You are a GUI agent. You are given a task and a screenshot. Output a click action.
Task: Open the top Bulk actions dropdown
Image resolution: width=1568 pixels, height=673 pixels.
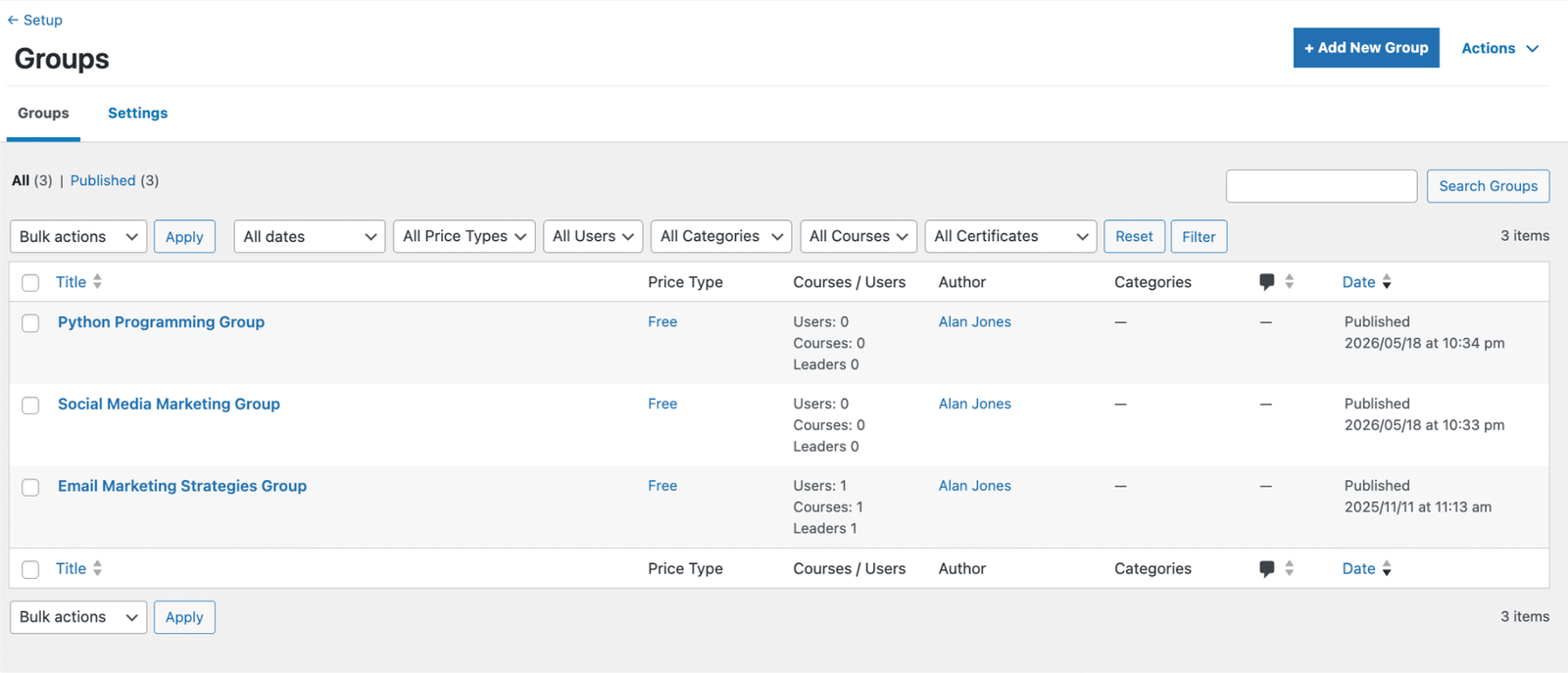pyautogui.click(x=78, y=237)
